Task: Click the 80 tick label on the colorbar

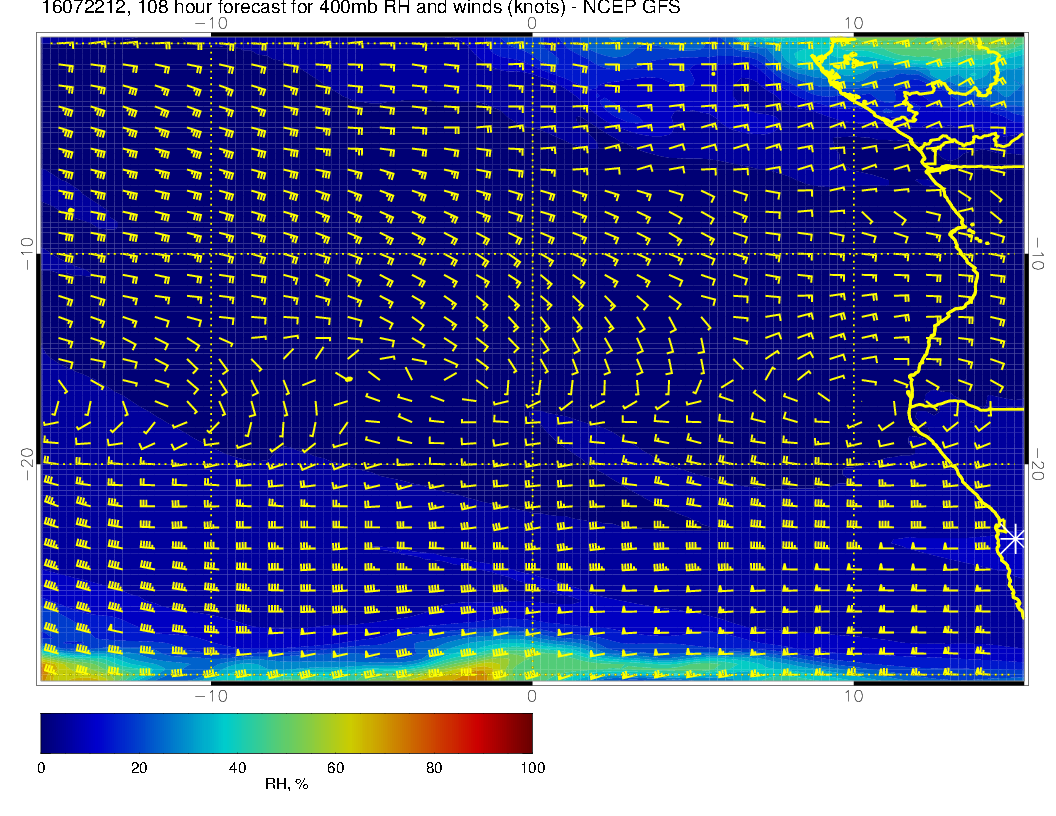Action: 434,767
